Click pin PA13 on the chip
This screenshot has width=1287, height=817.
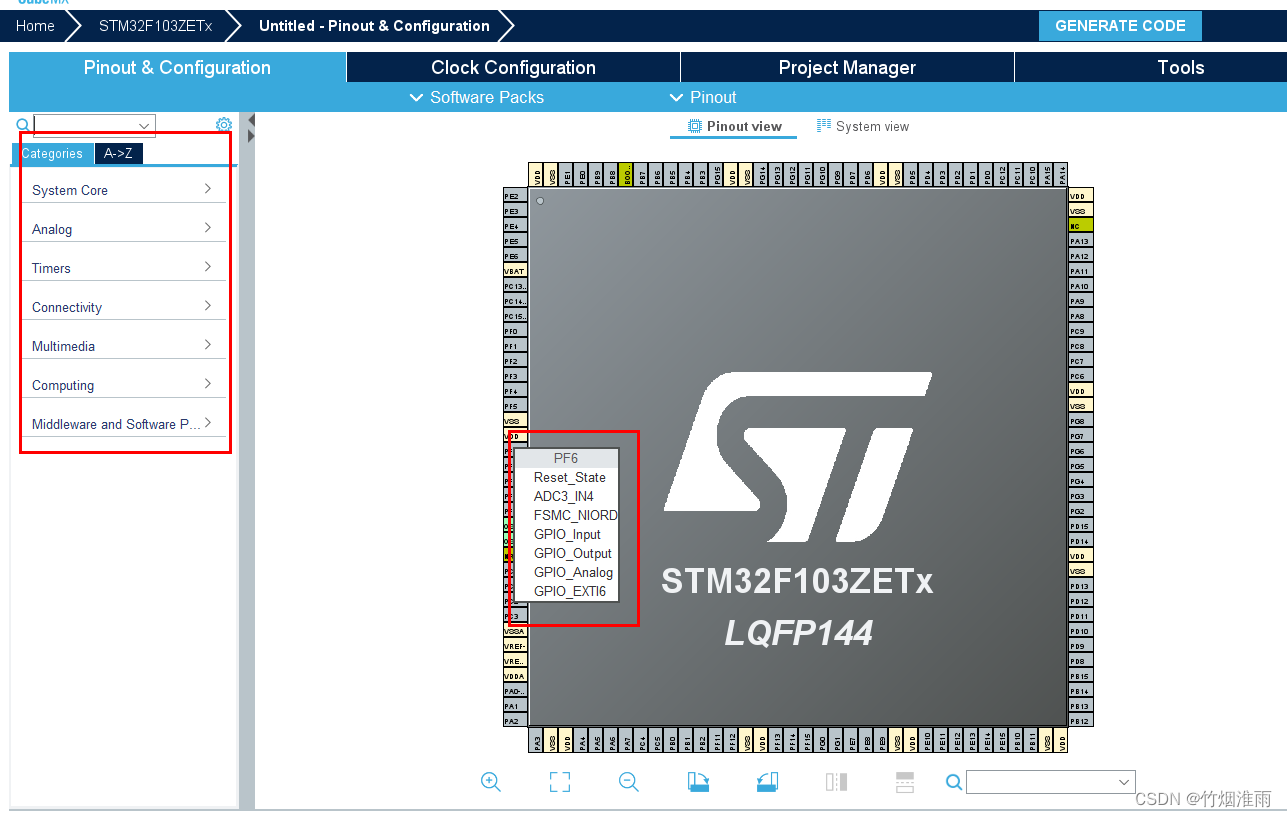tap(1081, 241)
